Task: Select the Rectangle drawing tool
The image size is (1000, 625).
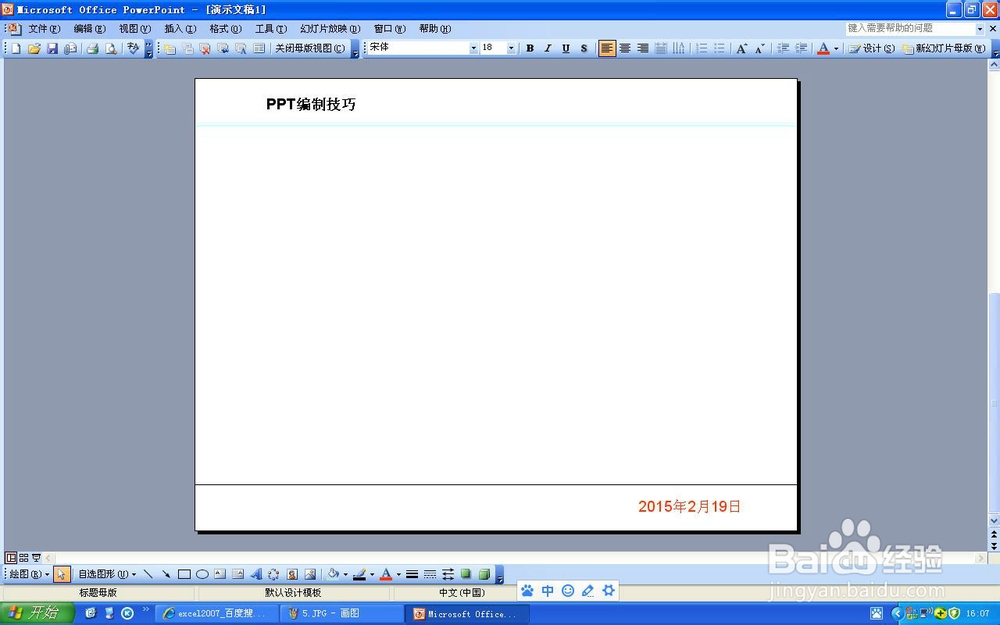Action: 186,574
